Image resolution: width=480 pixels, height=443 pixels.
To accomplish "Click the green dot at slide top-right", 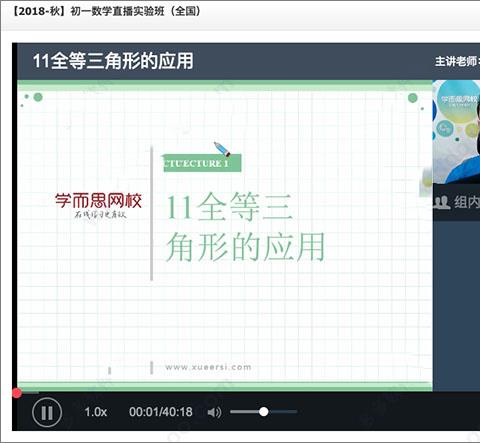I will pyautogui.click(x=413, y=98).
